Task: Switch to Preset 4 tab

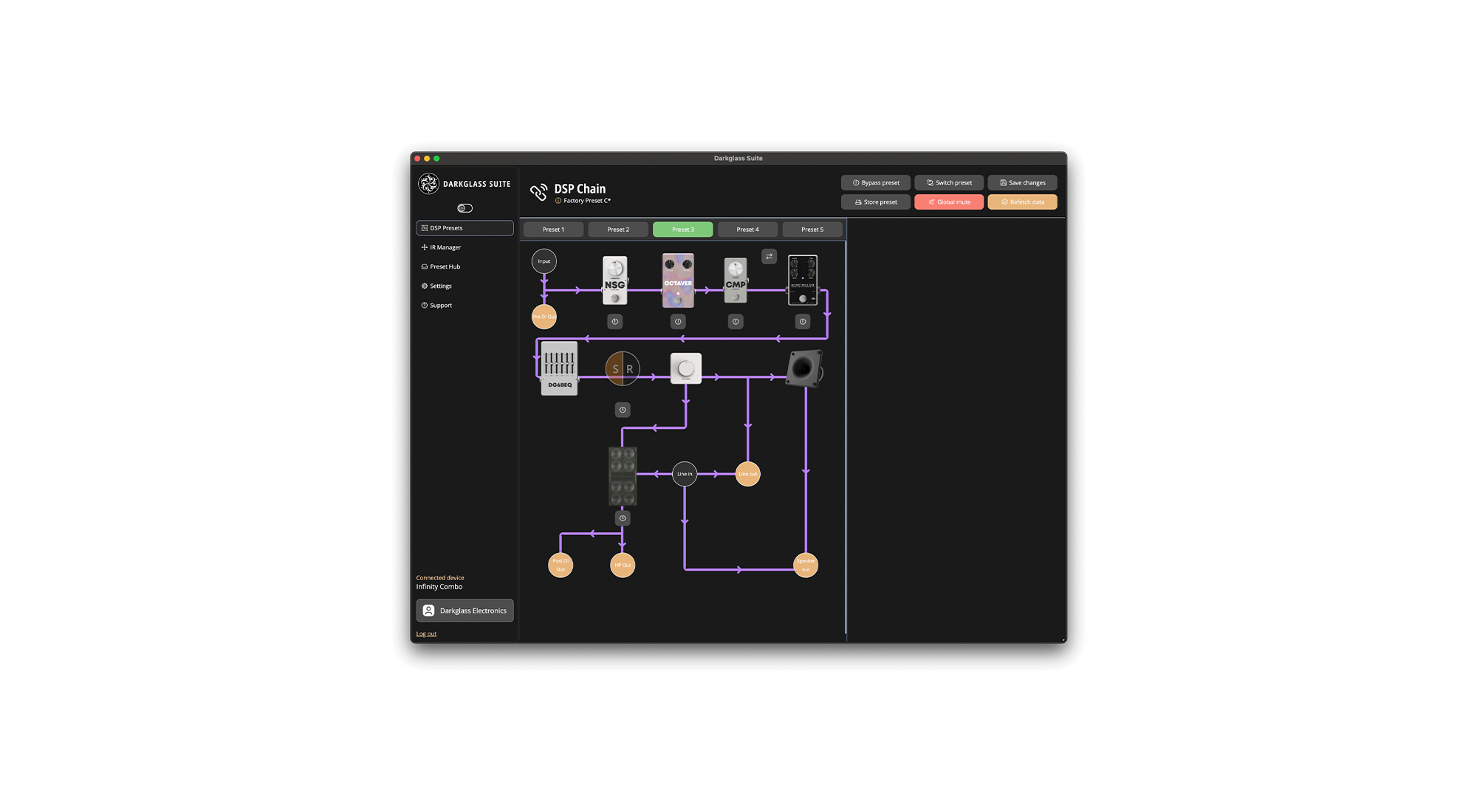Action: (x=747, y=230)
